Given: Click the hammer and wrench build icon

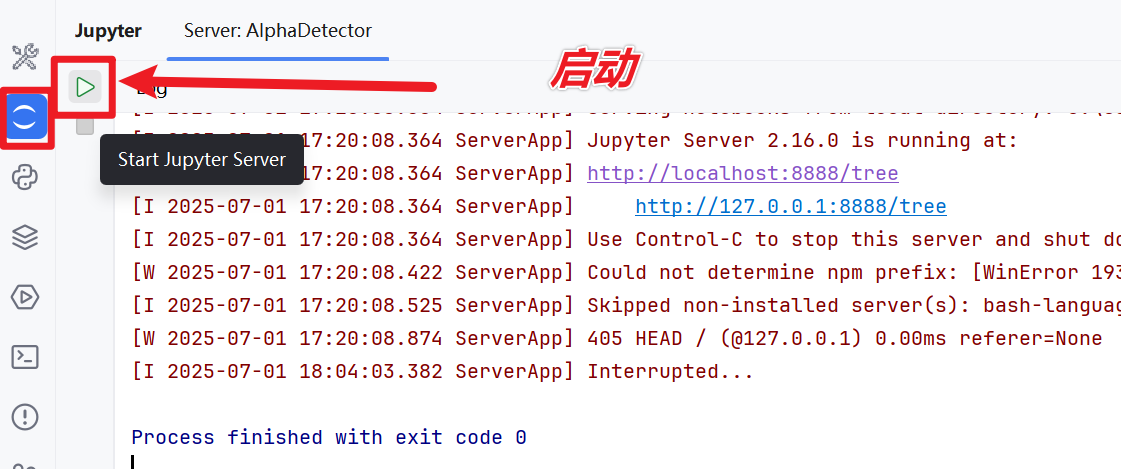Looking at the screenshot, I should 26,57.
